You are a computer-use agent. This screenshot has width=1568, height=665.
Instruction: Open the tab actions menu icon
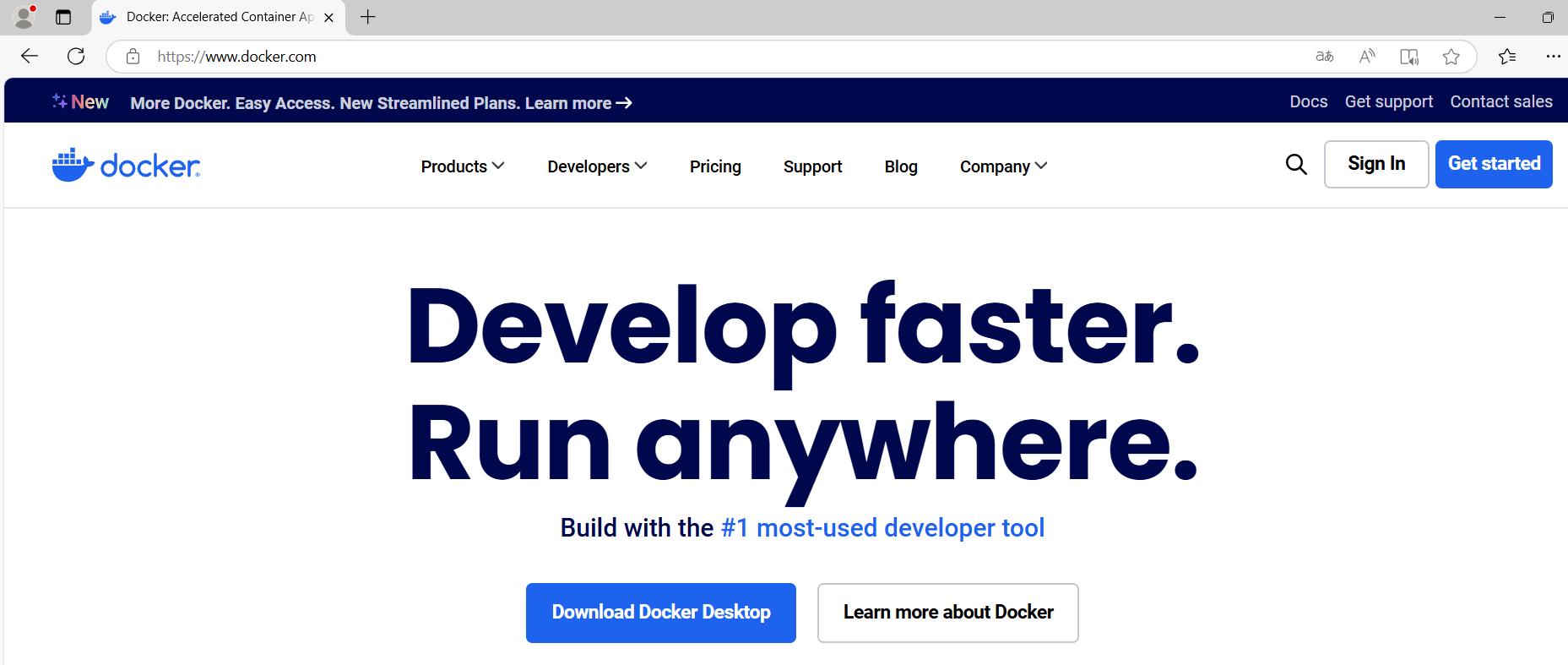click(63, 17)
